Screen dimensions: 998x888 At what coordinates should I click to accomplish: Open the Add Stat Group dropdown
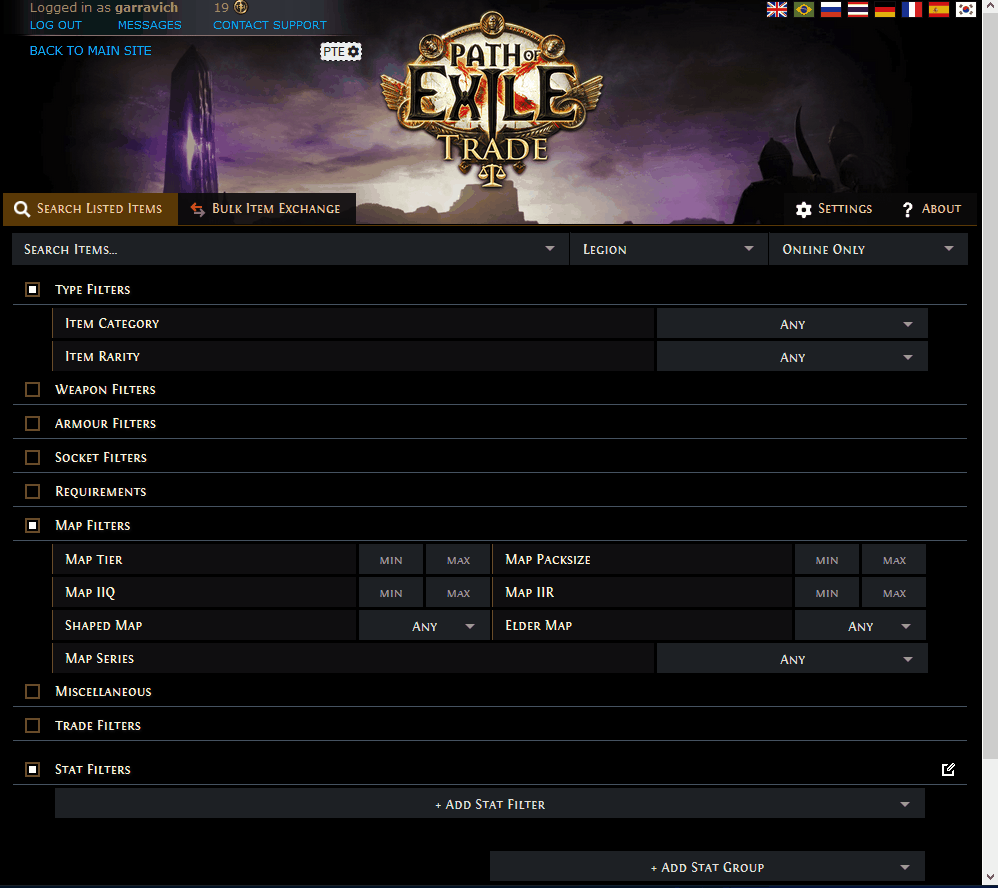point(707,868)
